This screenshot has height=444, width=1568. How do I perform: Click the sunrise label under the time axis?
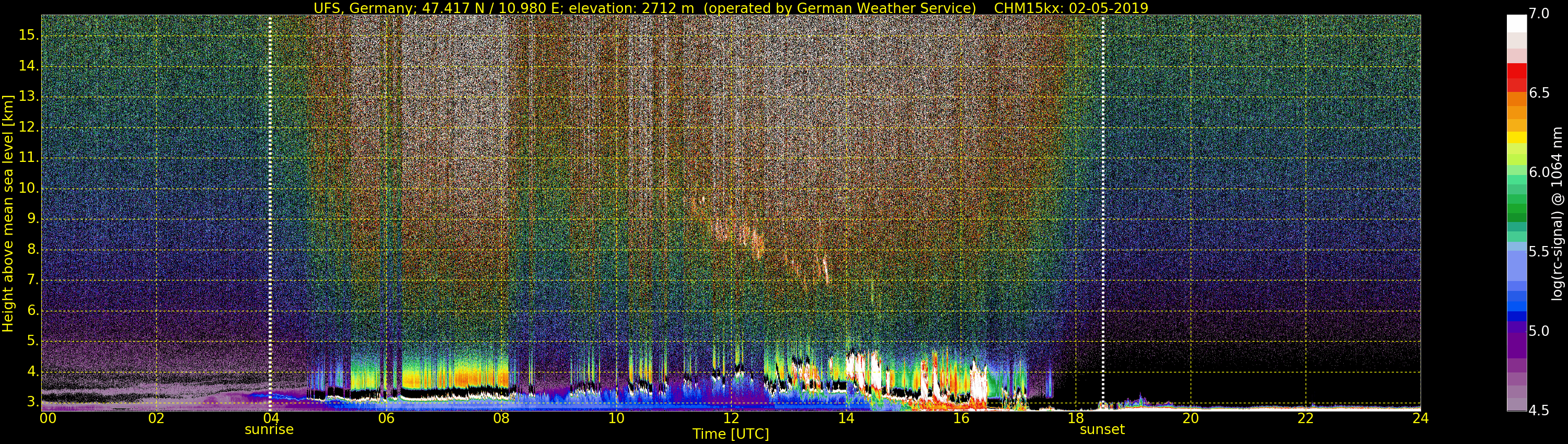click(x=269, y=430)
